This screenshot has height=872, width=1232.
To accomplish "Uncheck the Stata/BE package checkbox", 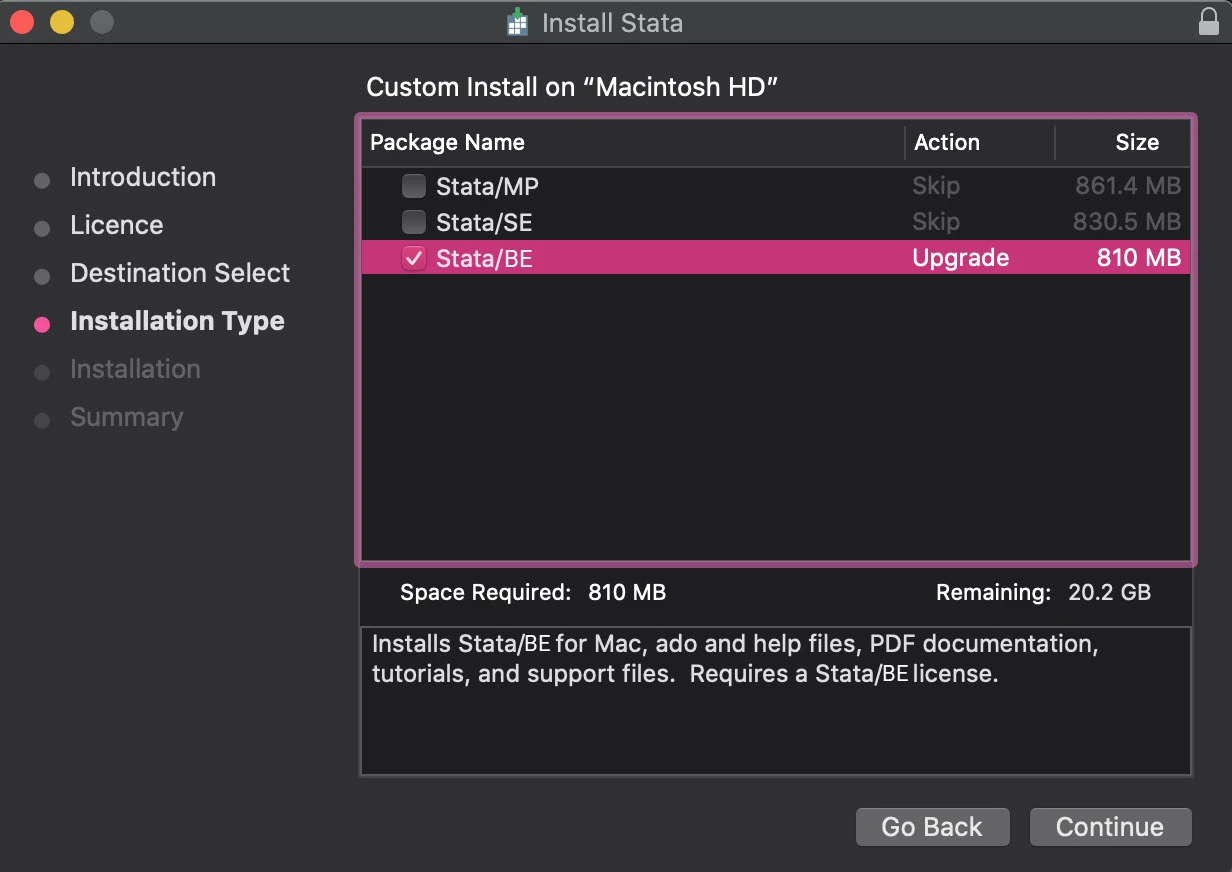I will pyautogui.click(x=413, y=258).
